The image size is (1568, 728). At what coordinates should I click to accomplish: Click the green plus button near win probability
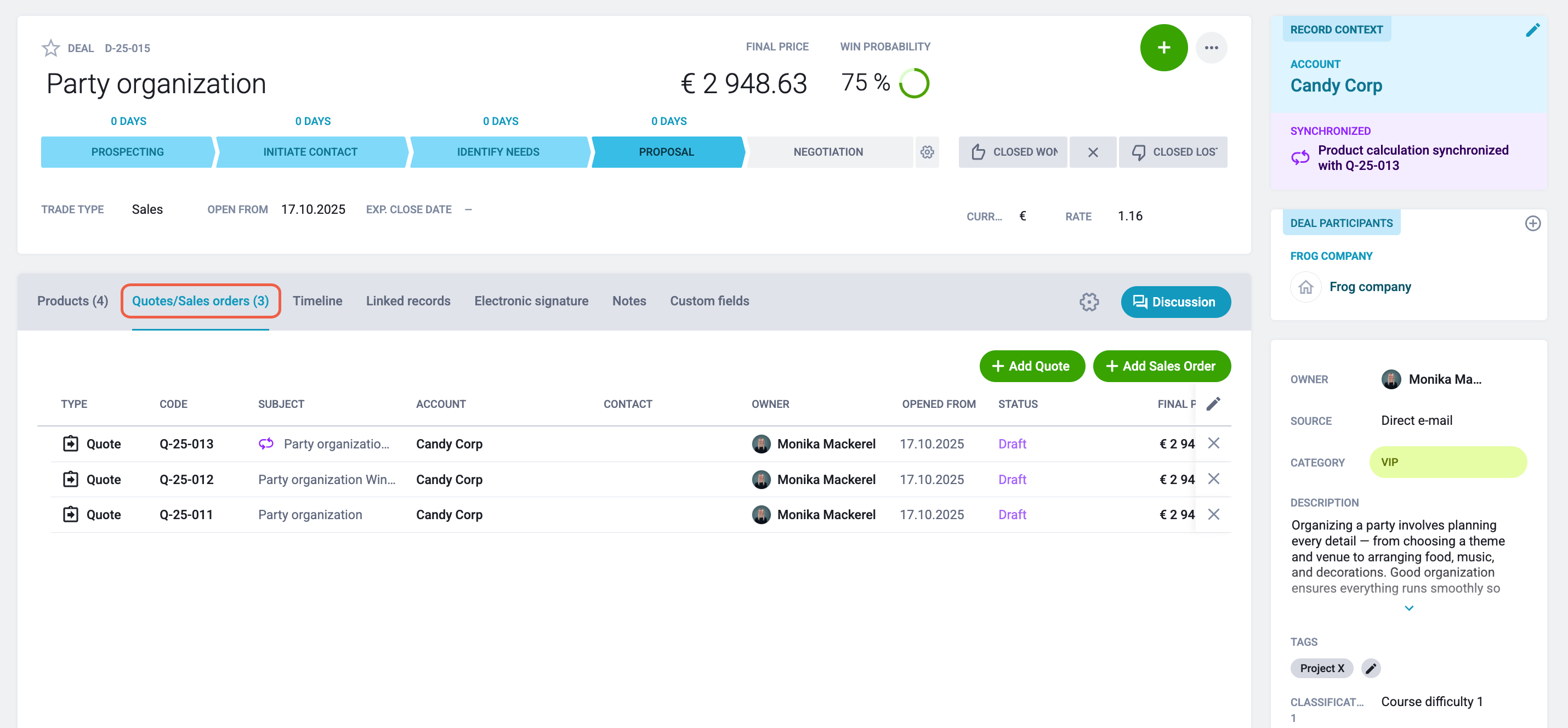(x=1163, y=48)
